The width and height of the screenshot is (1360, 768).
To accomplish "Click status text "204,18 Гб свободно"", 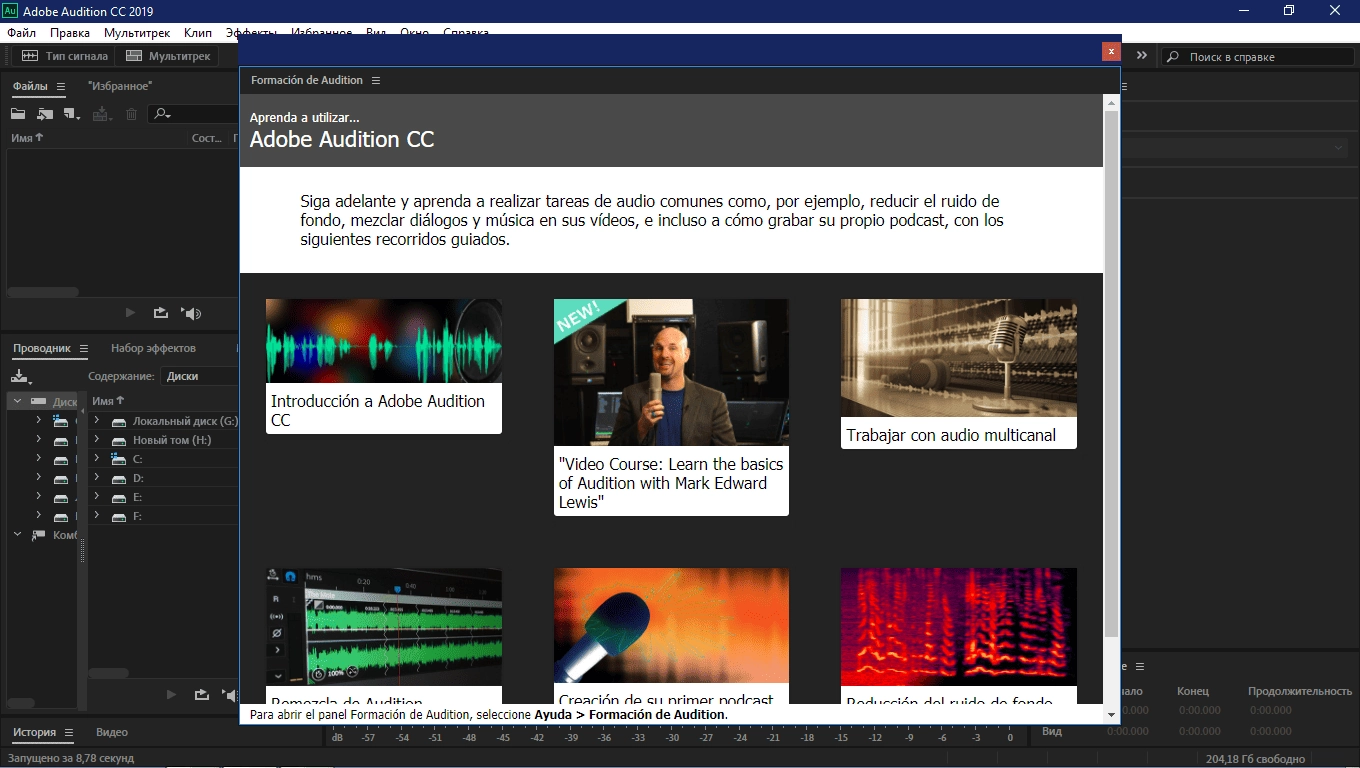I will point(1256,759).
